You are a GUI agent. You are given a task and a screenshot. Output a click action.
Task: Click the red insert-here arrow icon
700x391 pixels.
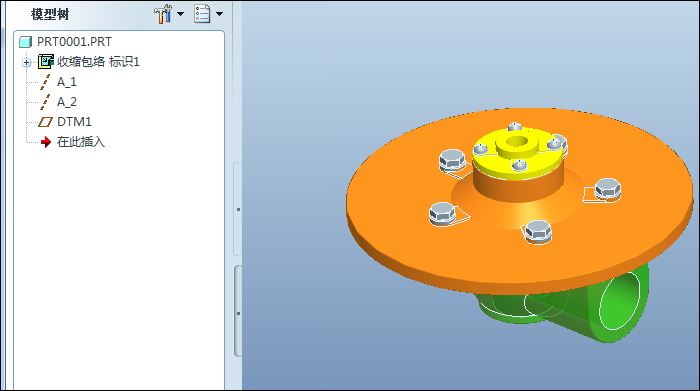[x=46, y=142]
